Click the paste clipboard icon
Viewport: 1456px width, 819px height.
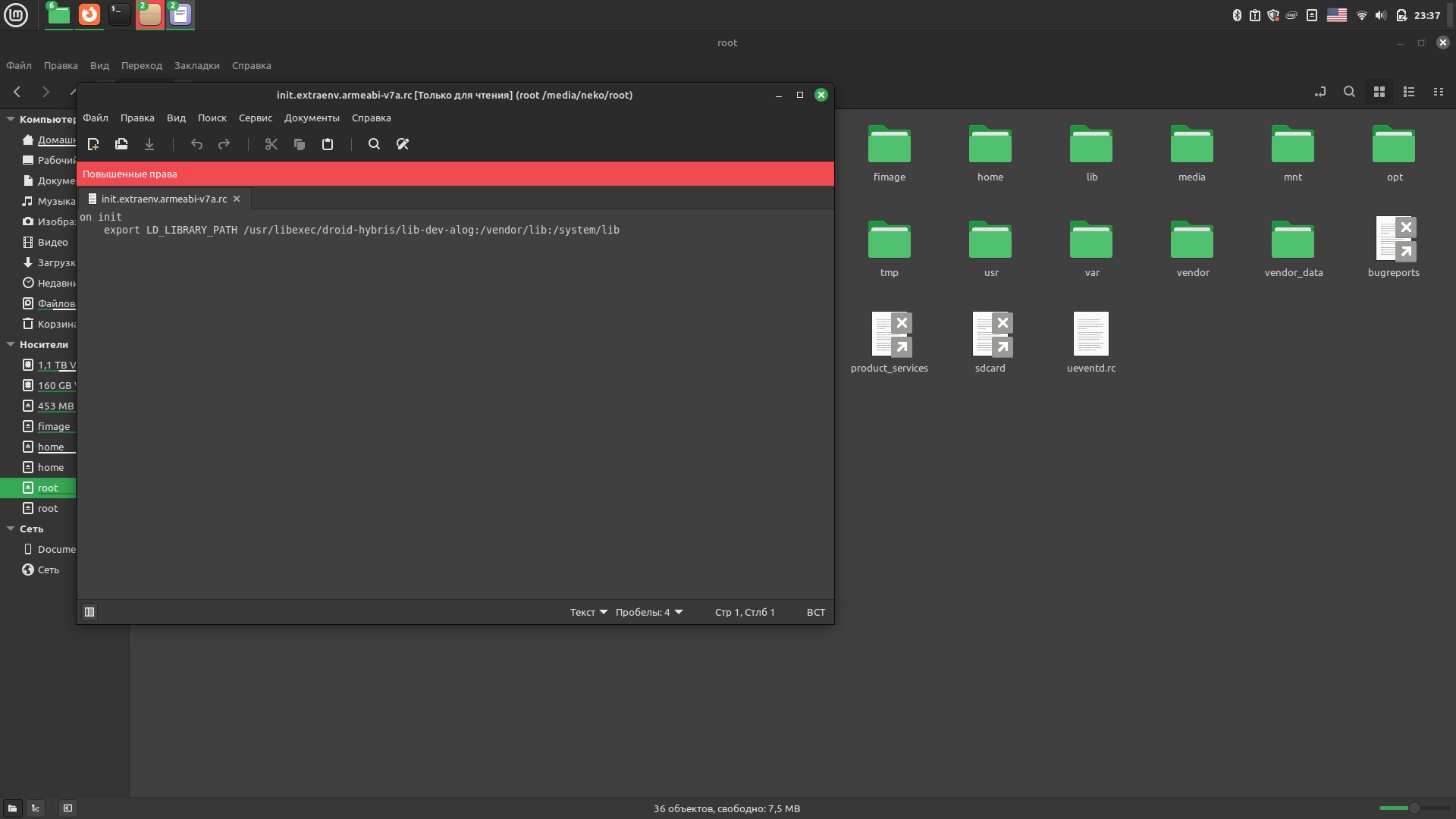[x=328, y=144]
